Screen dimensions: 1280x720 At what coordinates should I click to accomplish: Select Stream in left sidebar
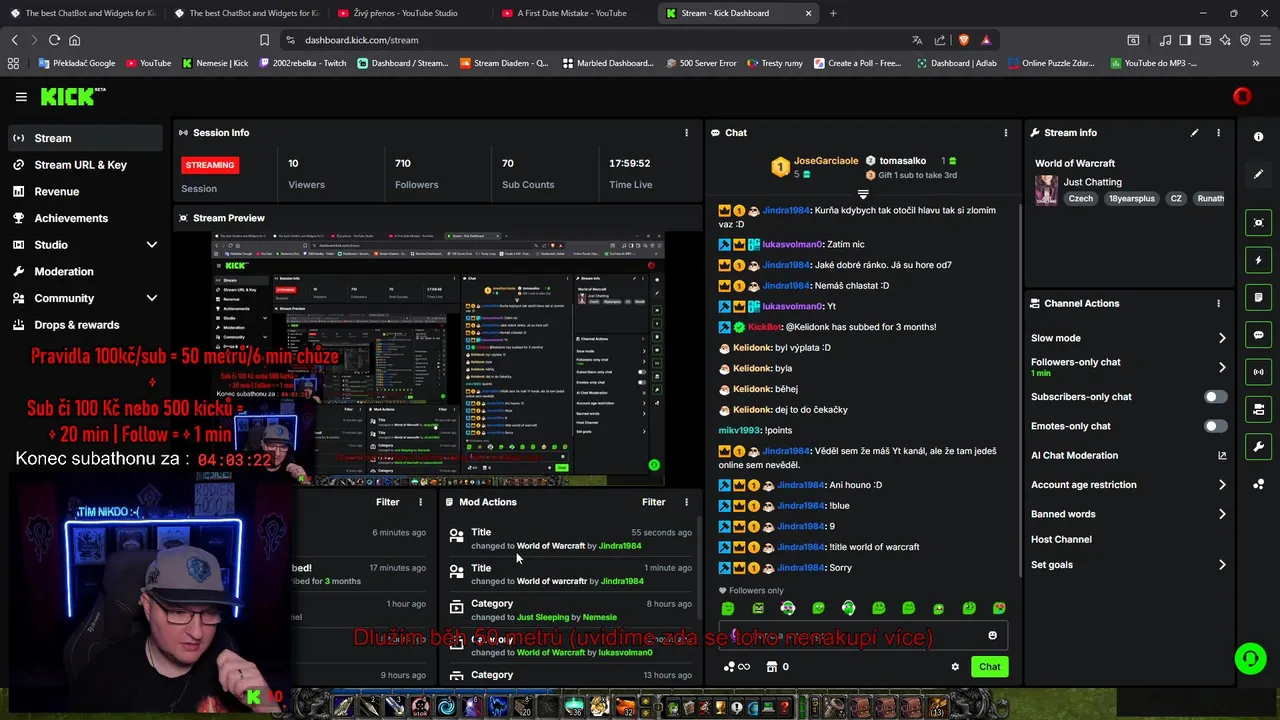[x=84, y=138]
